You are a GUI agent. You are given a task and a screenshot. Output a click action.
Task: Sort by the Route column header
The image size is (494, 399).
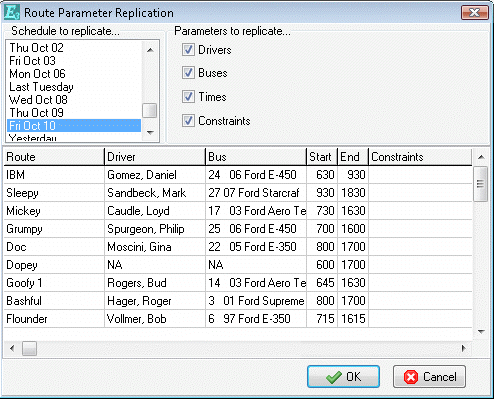pos(54,157)
